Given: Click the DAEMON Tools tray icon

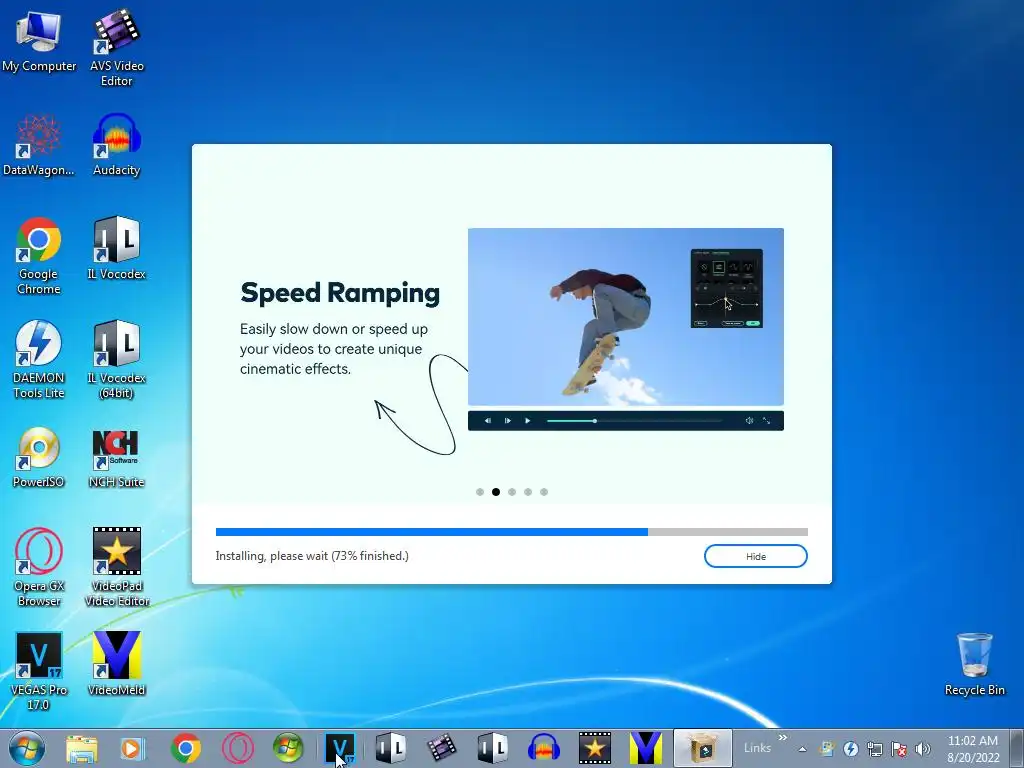Looking at the screenshot, I should (x=850, y=749).
